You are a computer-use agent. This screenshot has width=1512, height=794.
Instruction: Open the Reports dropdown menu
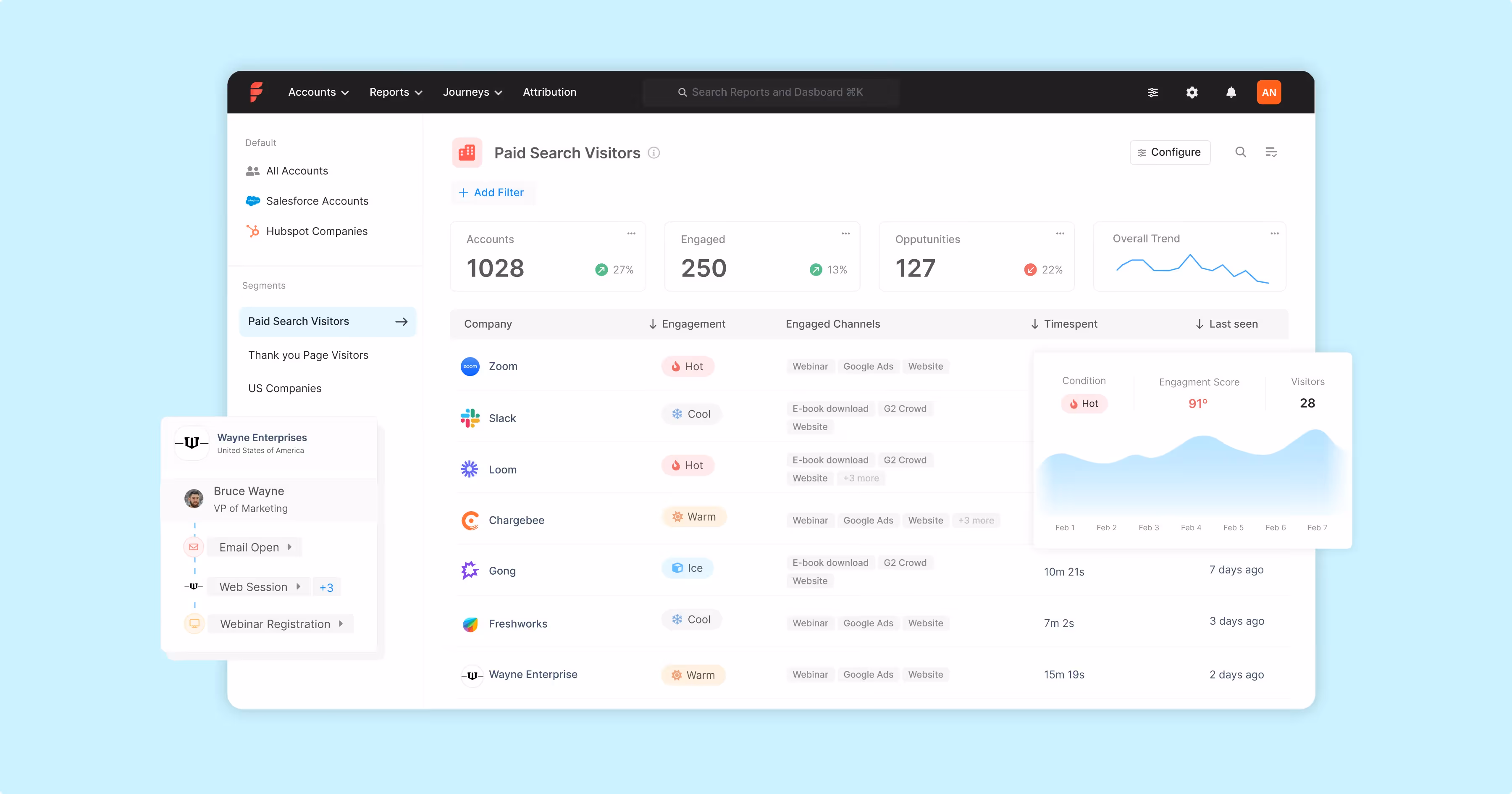[396, 92]
